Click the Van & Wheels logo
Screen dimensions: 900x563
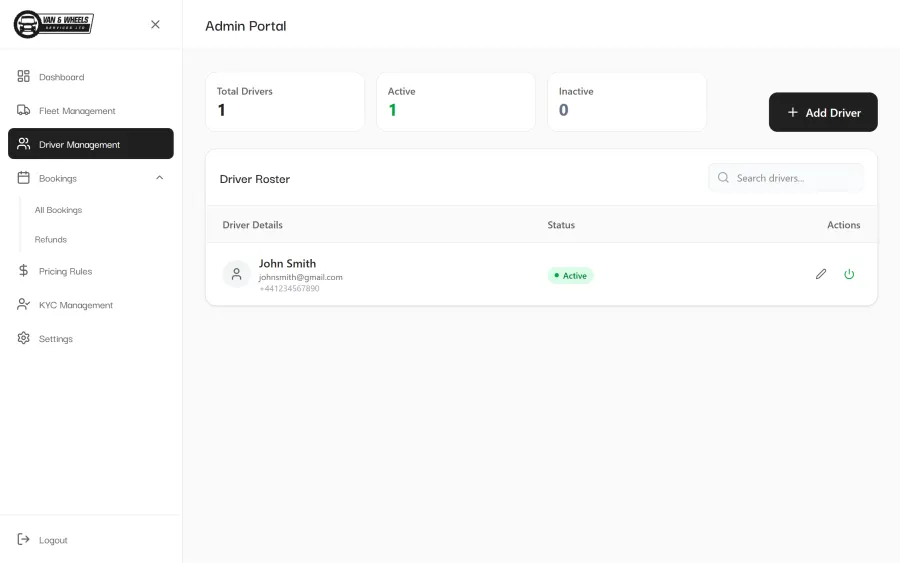point(53,24)
